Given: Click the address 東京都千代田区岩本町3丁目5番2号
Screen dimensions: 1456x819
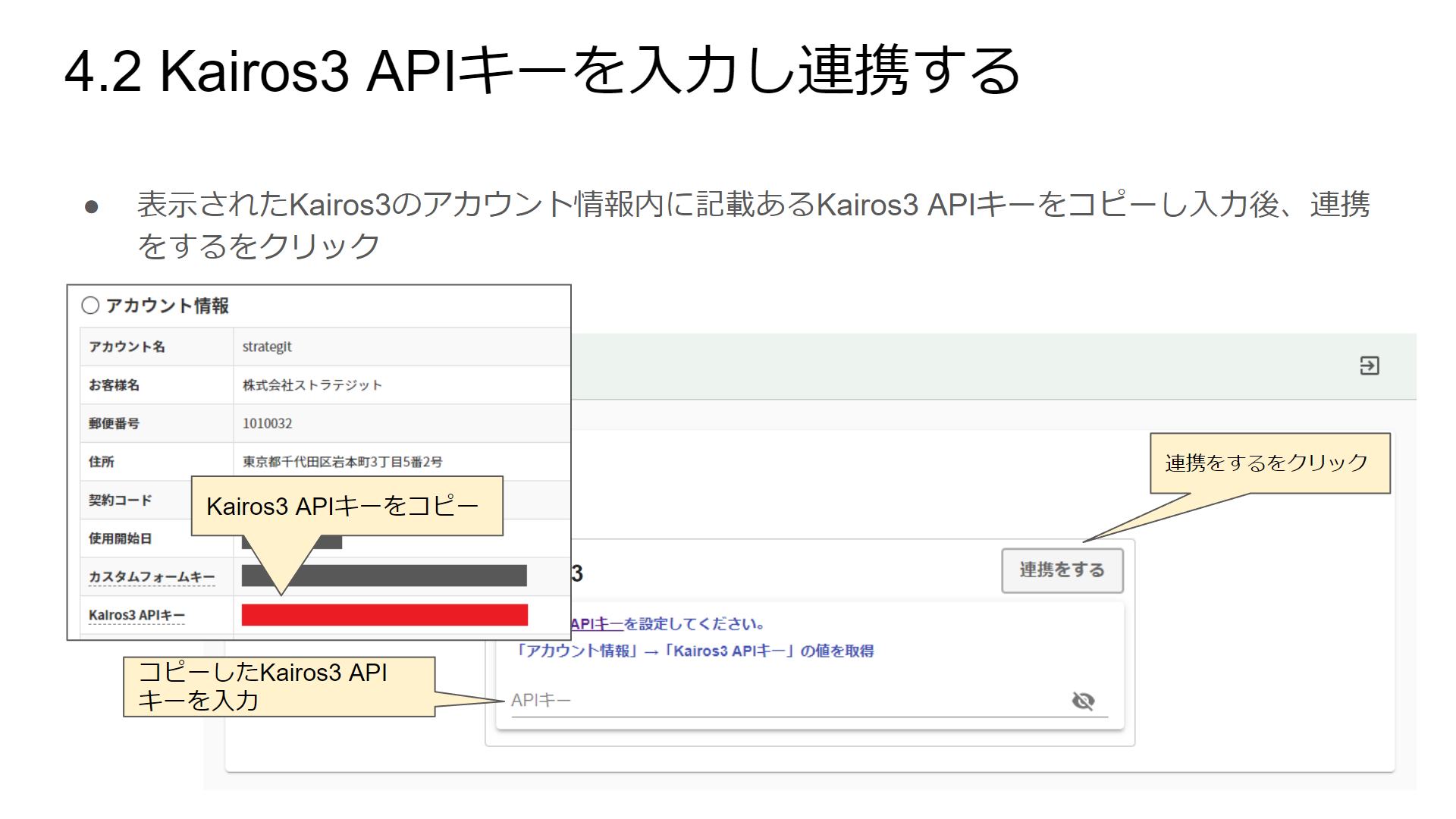Looking at the screenshot, I should pos(342,462).
